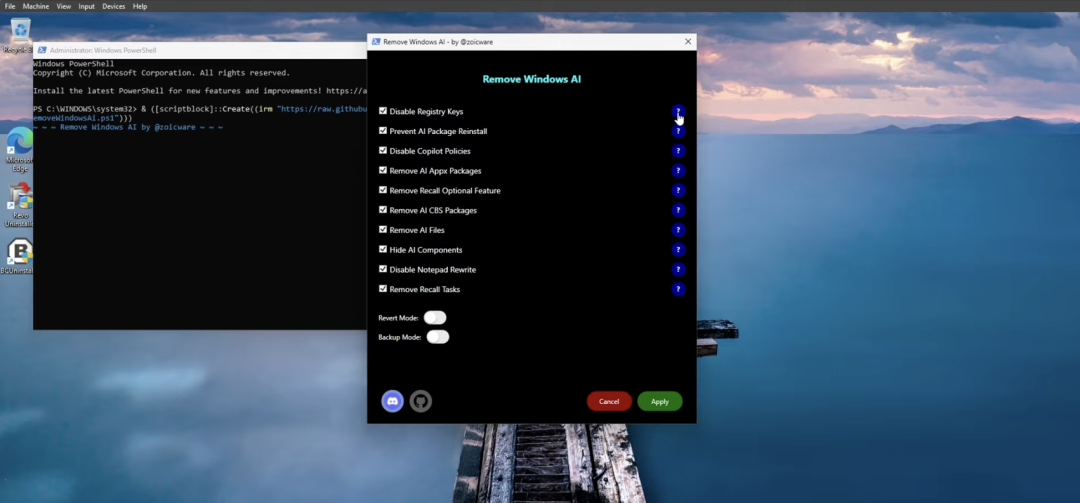The image size is (1080, 503).
Task: Open help for Prevent AI Package Reinstall
Action: [678, 131]
